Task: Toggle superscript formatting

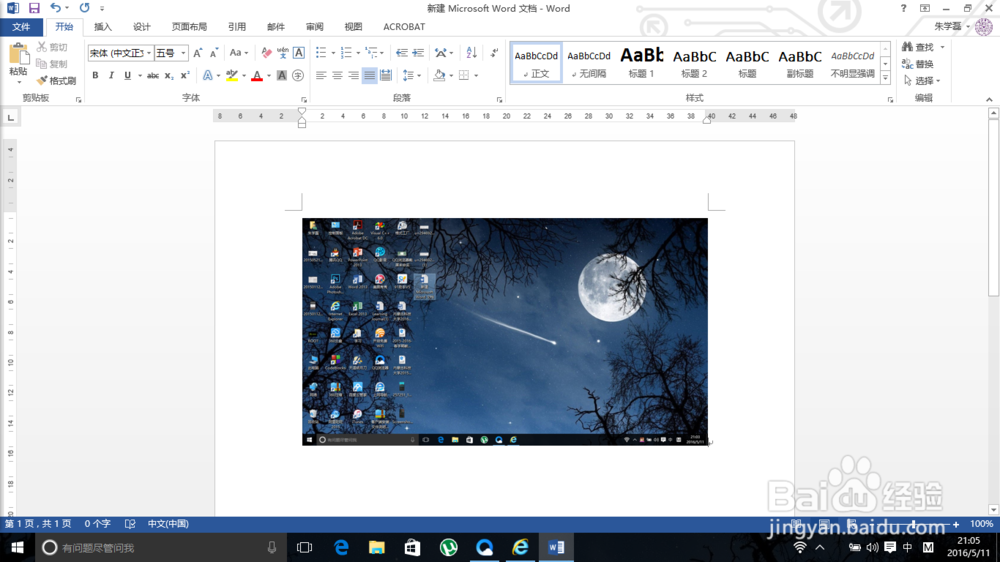Action: click(185, 75)
